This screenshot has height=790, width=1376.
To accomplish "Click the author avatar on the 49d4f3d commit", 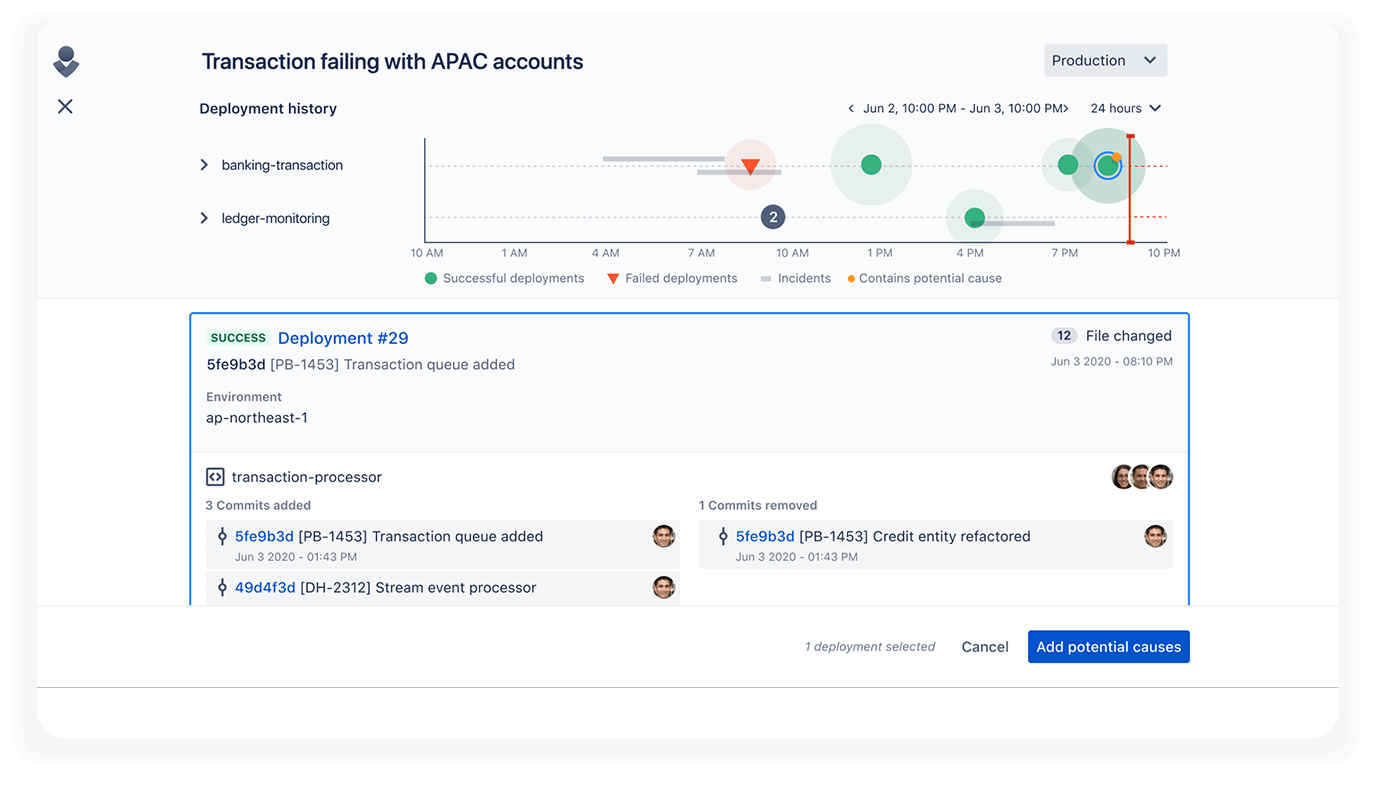I will [x=663, y=588].
